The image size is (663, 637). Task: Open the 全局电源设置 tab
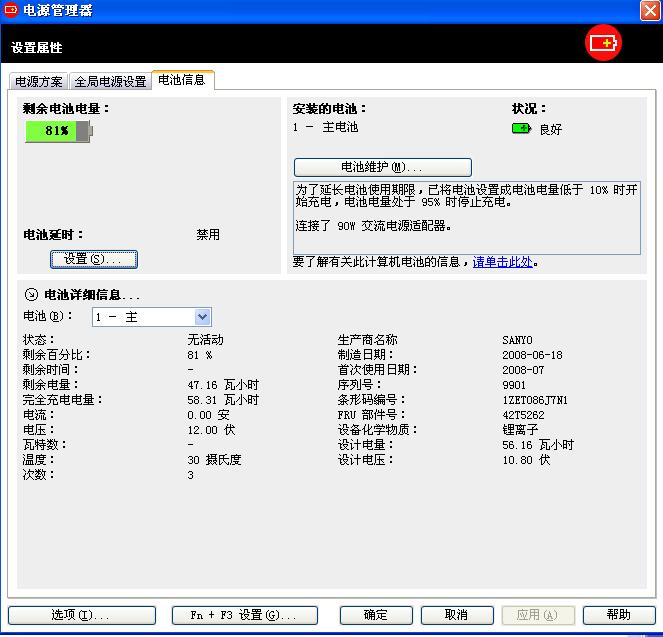point(110,82)
